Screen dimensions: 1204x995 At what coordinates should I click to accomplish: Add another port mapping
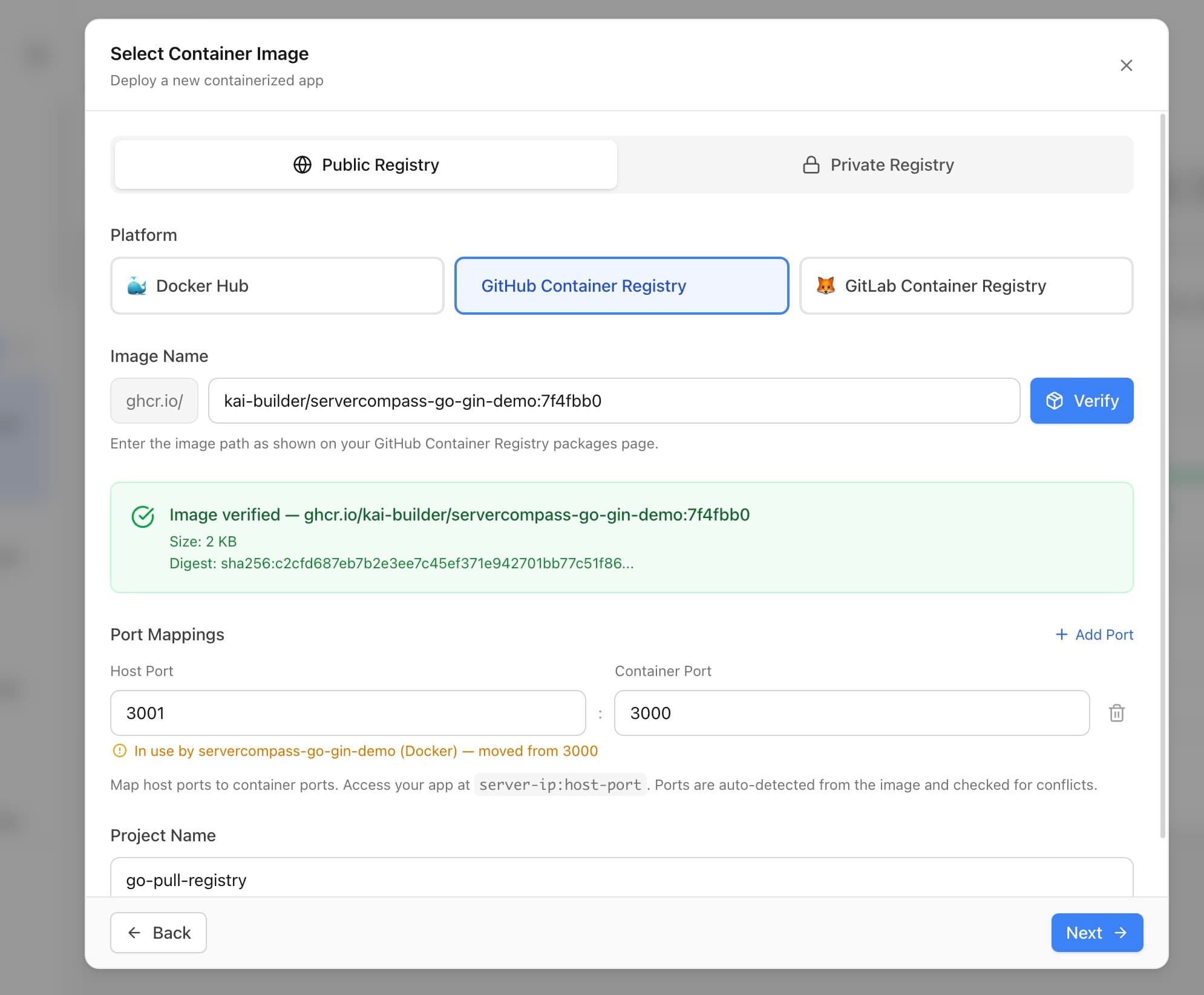click(1093, 634)
